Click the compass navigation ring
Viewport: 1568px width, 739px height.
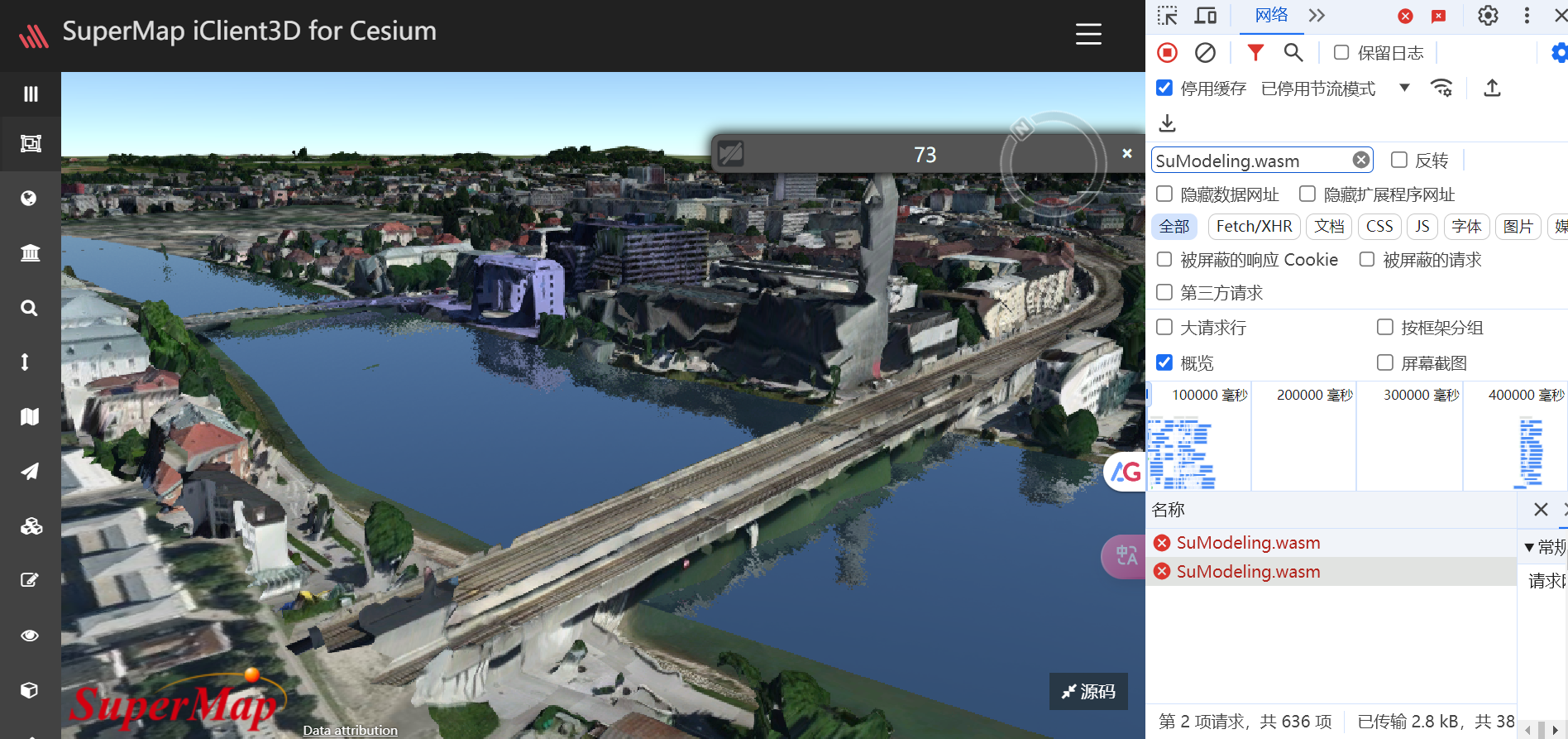(x=1053, y=164)
